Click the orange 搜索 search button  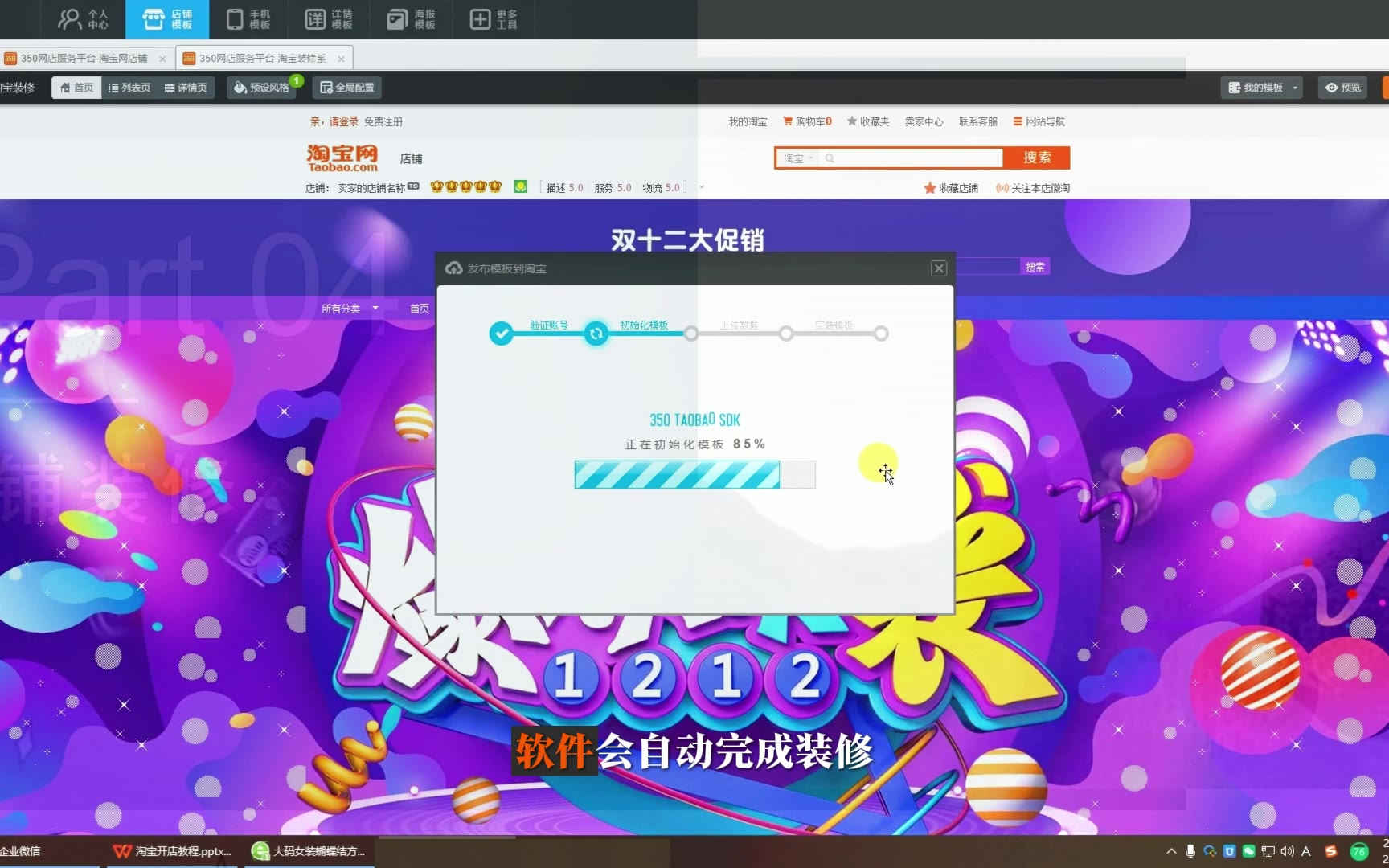click(x=1036, y=158)
